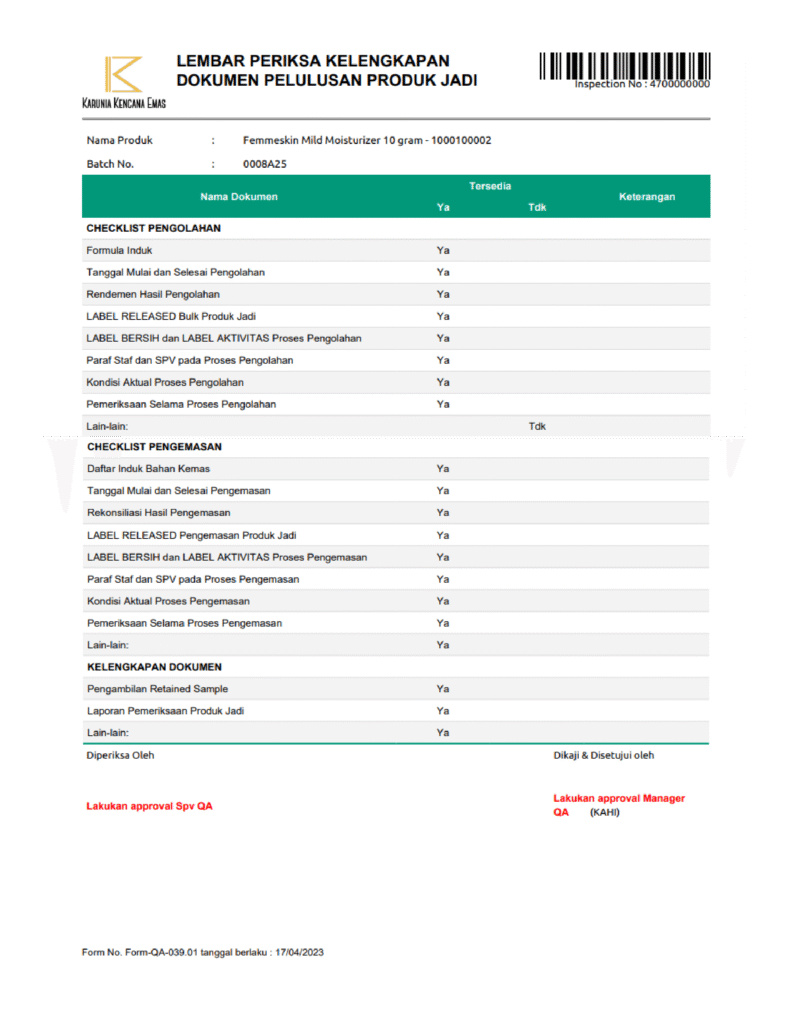Click 'Ya' for Pengambilan Retained Sample
The height and width of the screenshot is (1024, 788).
tap(443, 689)
